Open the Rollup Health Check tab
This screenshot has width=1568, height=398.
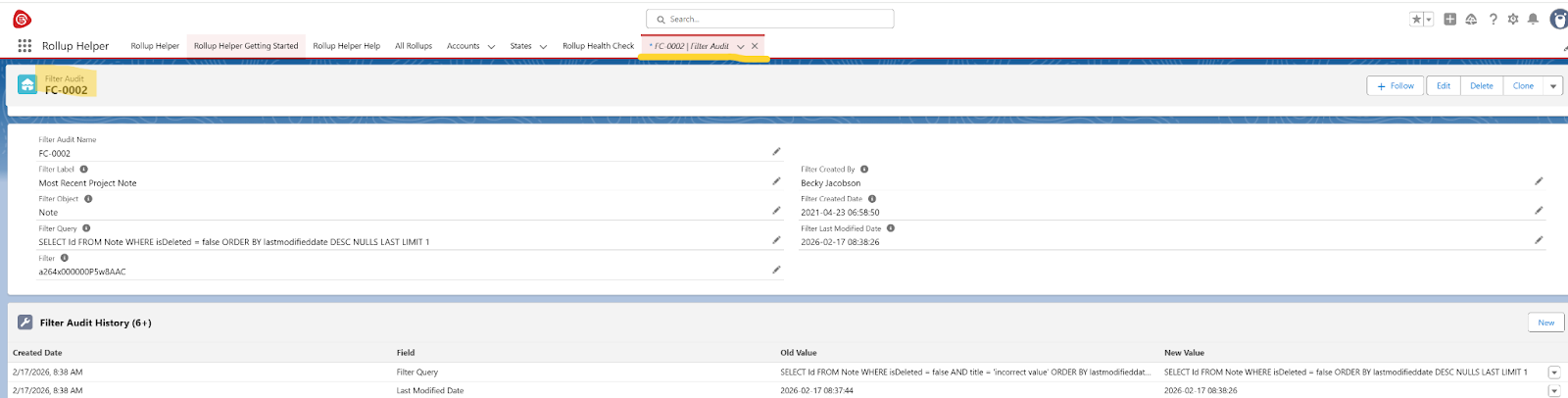(x=598, y=46)
